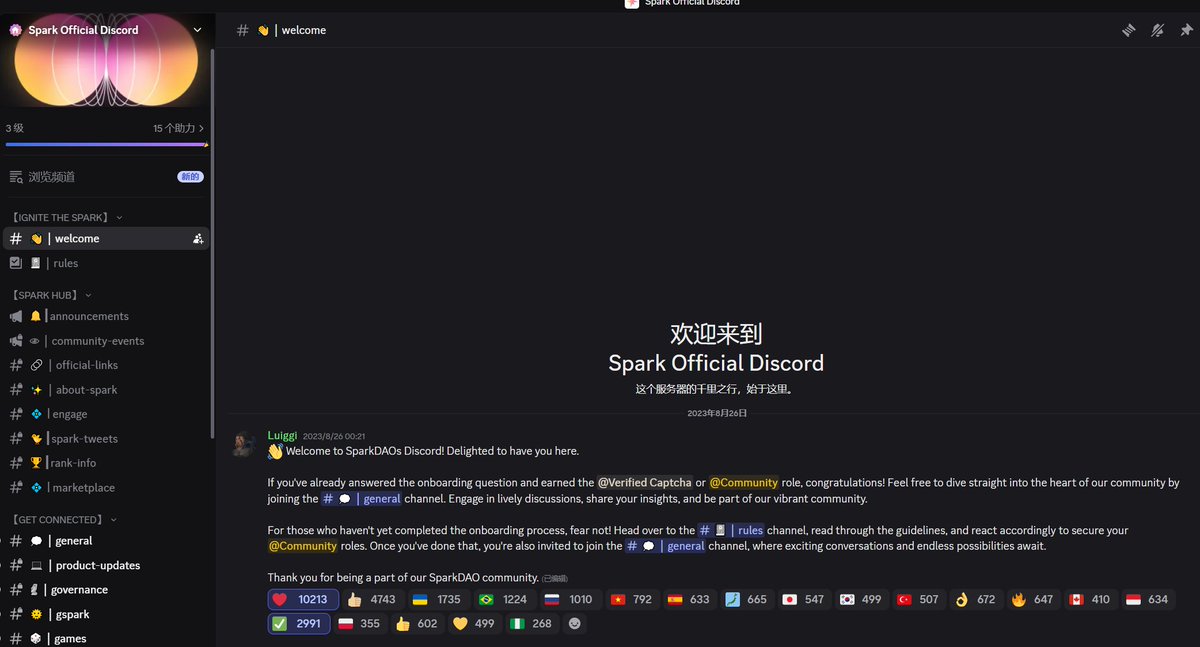Toggle channel notification mute bell
Screen dimensions: 1200x647
(1157, 30)
